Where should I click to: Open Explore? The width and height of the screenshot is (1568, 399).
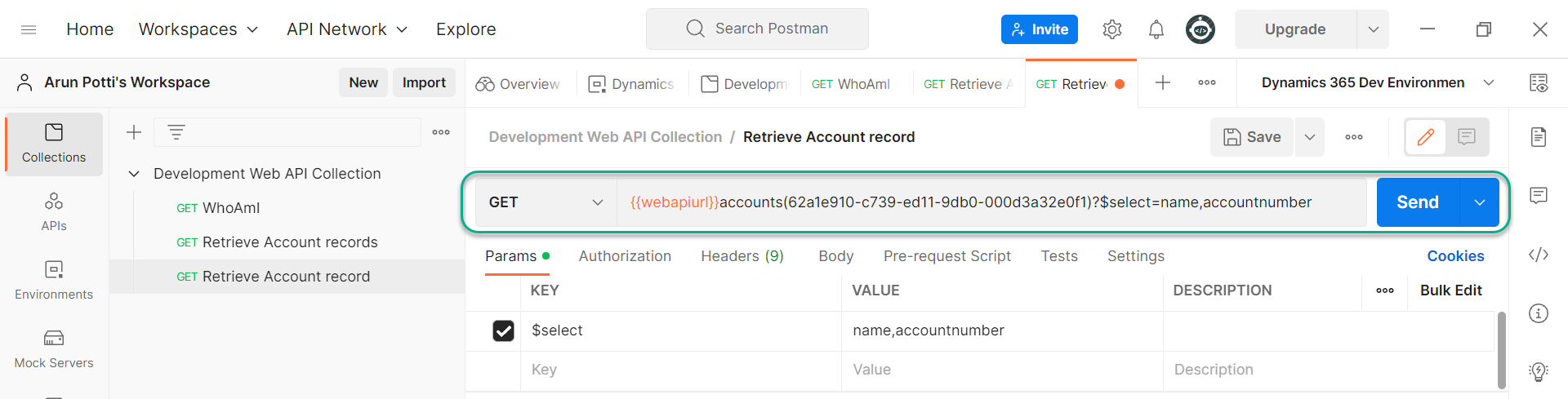(x=465, y=29)
